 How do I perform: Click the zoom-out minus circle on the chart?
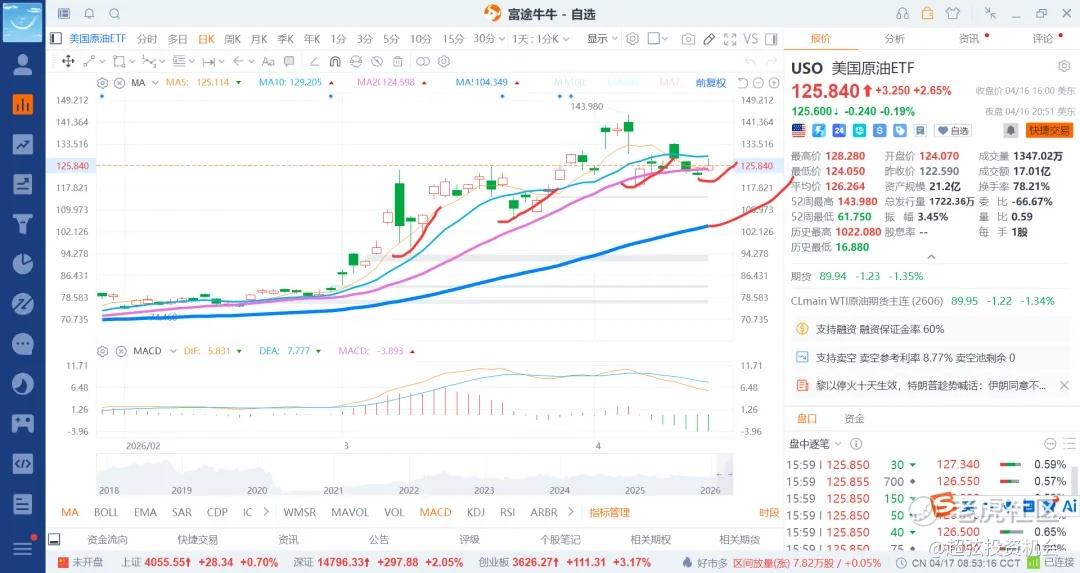click(758, 83)
